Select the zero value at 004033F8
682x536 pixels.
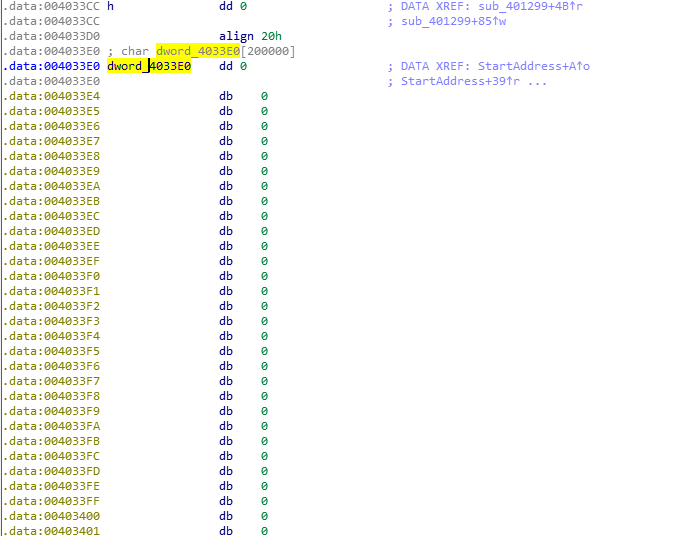[264, 396]
